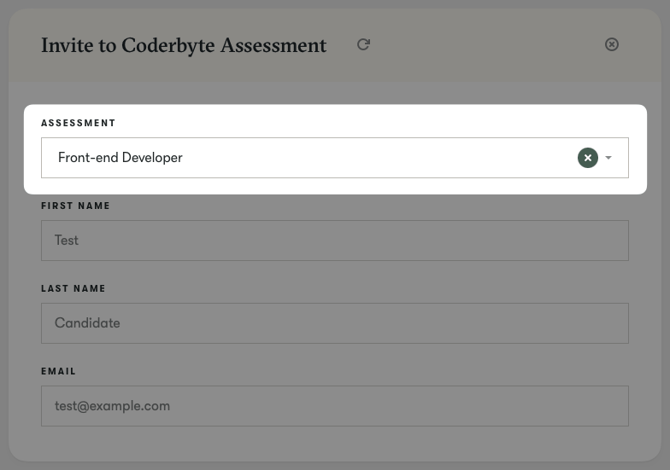
Task: Click the test@example.com placeholder text
Action: [x=112, y=406]
